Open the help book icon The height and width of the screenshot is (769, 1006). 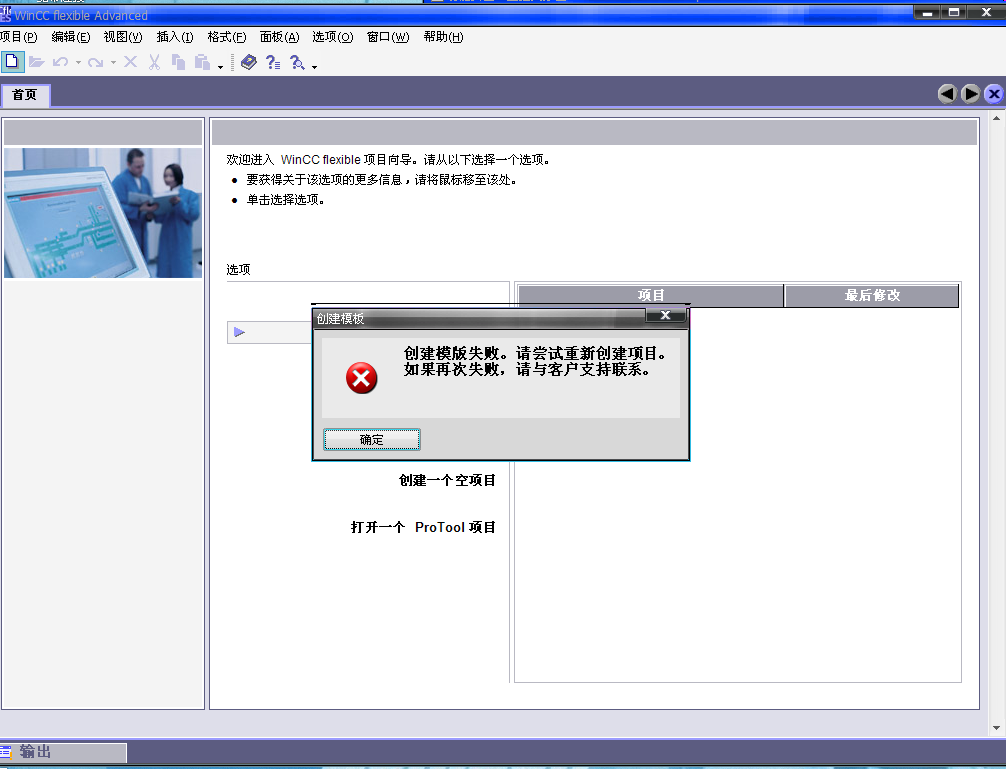coord(248,62)
